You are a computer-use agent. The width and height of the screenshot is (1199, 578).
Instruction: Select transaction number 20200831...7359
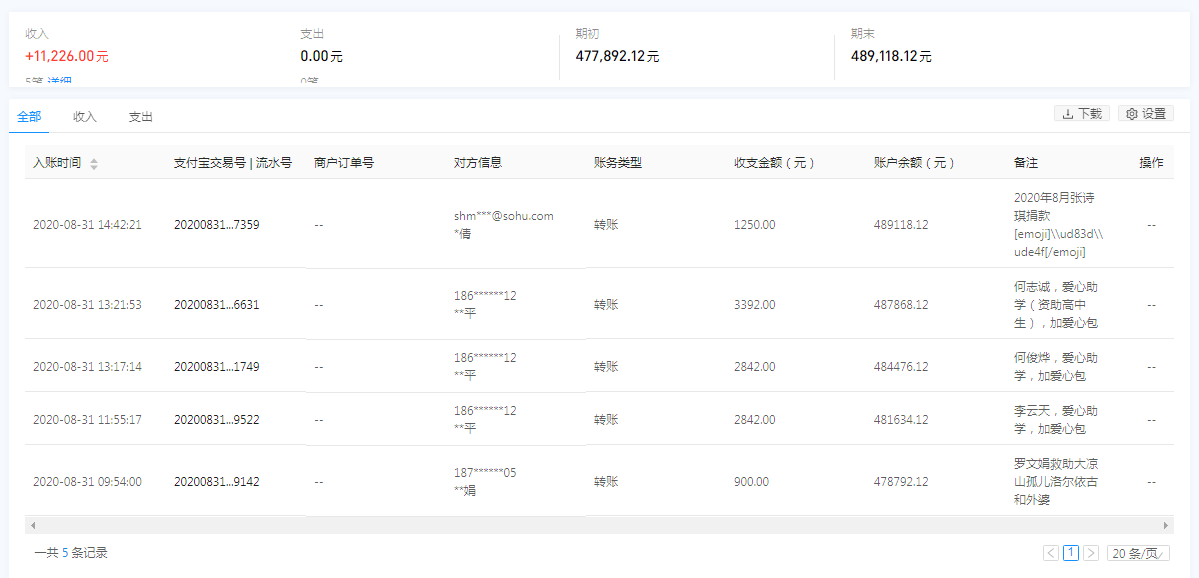click(216, 225)
